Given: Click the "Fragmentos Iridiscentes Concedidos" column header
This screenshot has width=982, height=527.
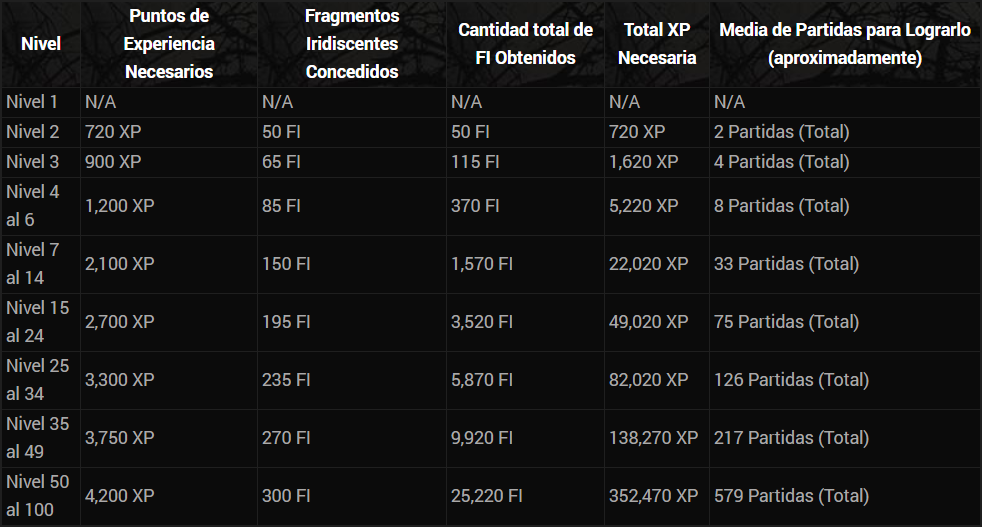Looking at the screenshot, I should [x=352, y=44].
